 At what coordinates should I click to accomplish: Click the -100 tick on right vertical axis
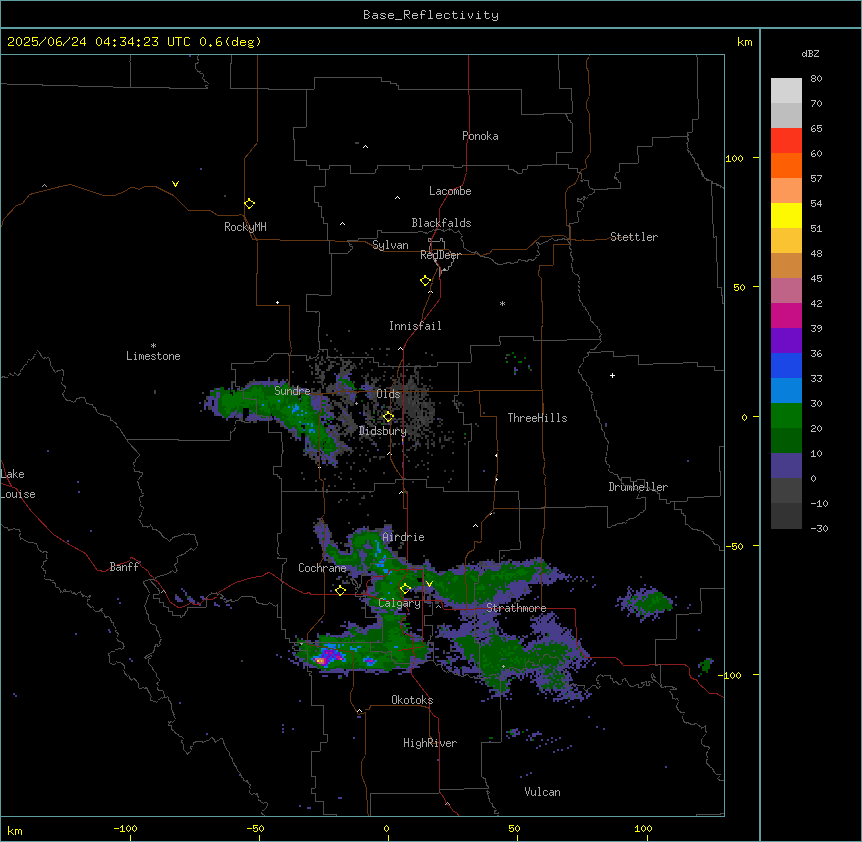(x=732, y=675)
